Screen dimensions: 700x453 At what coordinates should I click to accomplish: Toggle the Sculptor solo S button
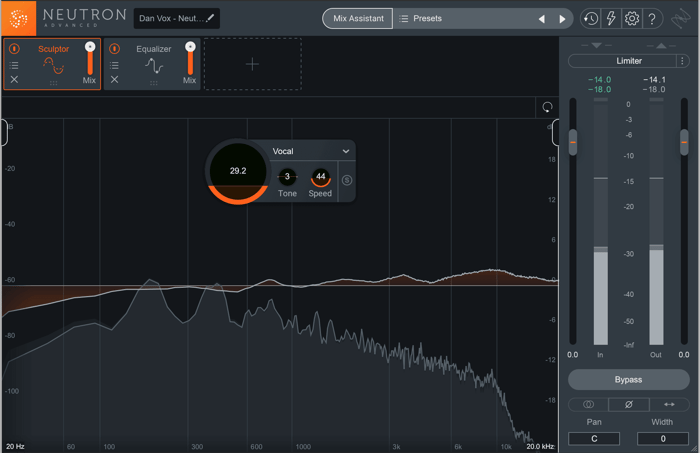(347, 180)
